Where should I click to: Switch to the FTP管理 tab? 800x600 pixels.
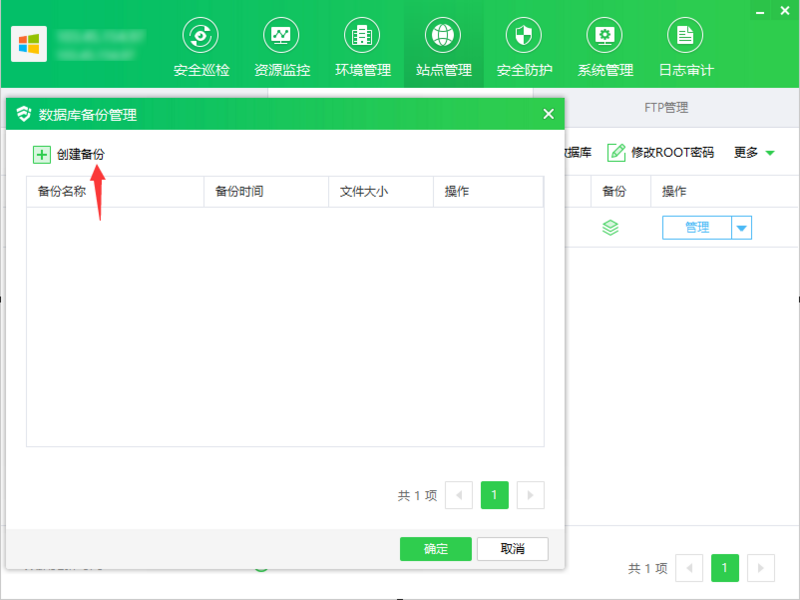pyautogui.click(x=666, y=108)
